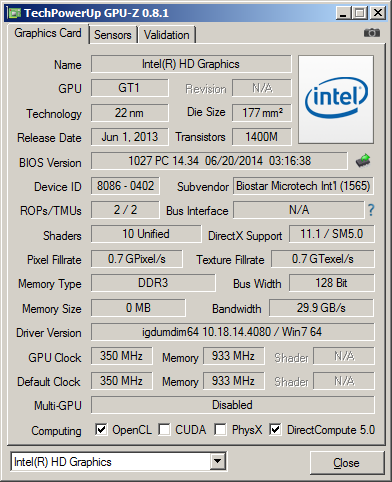Select the Graphics Card tab
The image size is (392, 482).
coord(48,33)
